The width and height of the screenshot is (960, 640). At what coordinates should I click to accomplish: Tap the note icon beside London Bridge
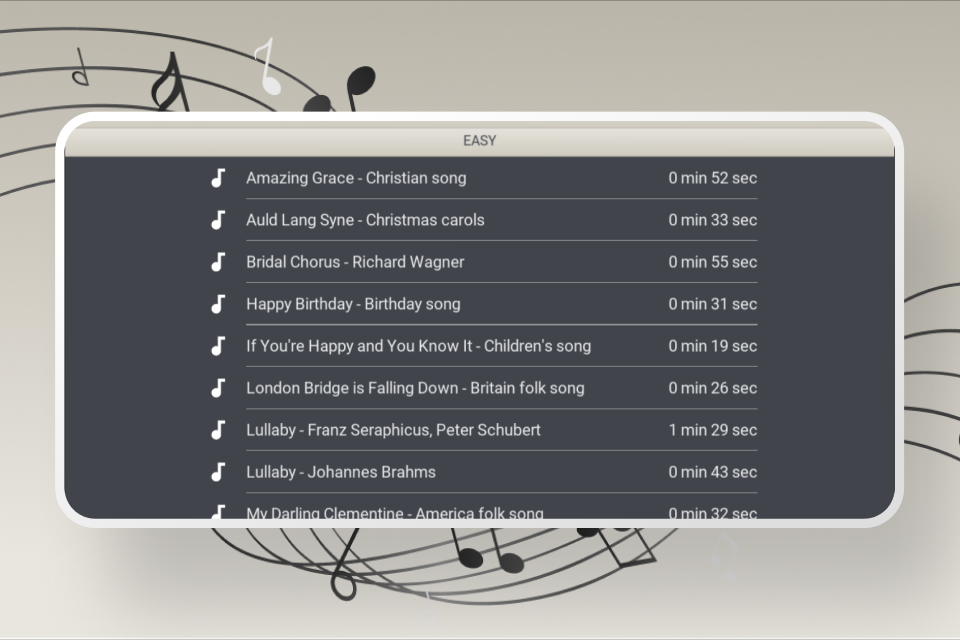click(x=218, y=388)
